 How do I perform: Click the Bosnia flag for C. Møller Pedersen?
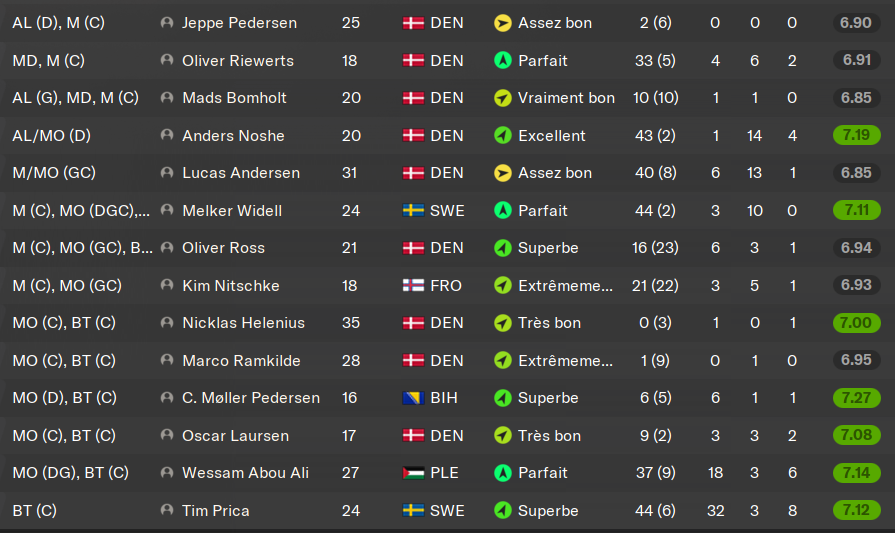point(413,398)
